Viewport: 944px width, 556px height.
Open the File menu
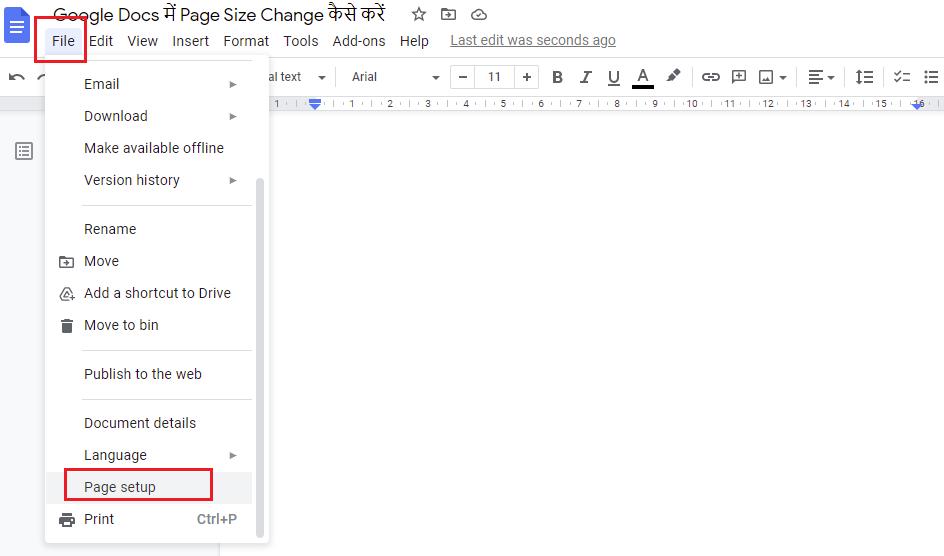(63, 41)
